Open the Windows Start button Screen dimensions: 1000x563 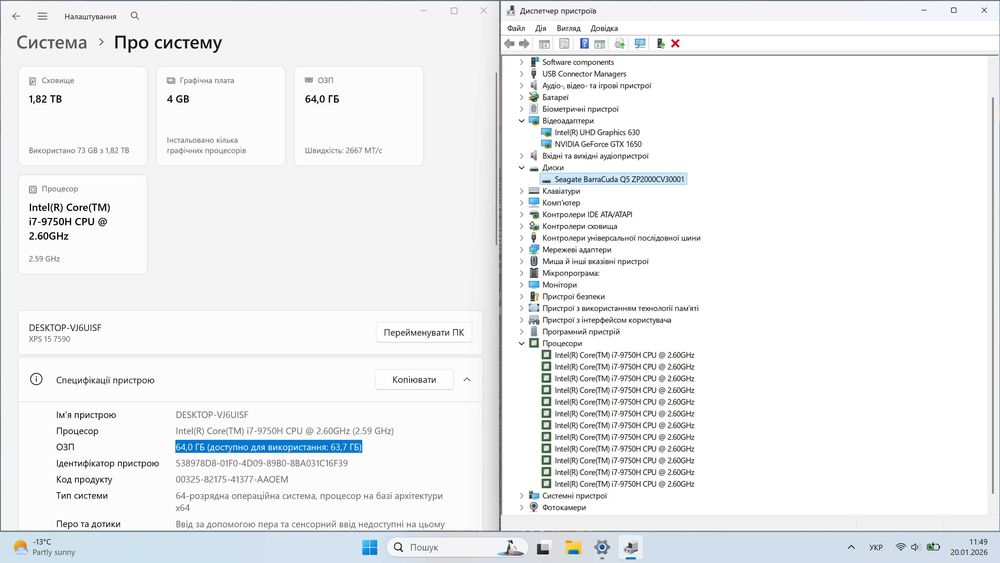coord(369,547)
